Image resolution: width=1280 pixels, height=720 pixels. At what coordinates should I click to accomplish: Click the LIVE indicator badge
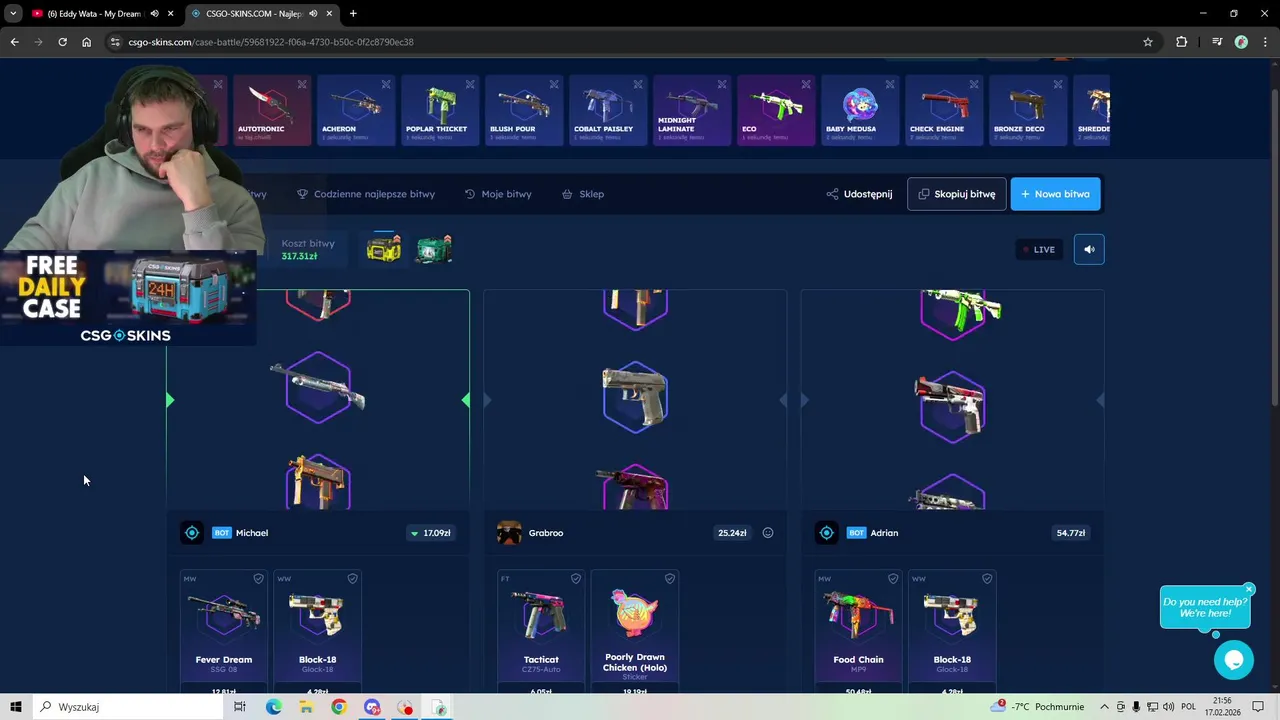pos(1038,249)
